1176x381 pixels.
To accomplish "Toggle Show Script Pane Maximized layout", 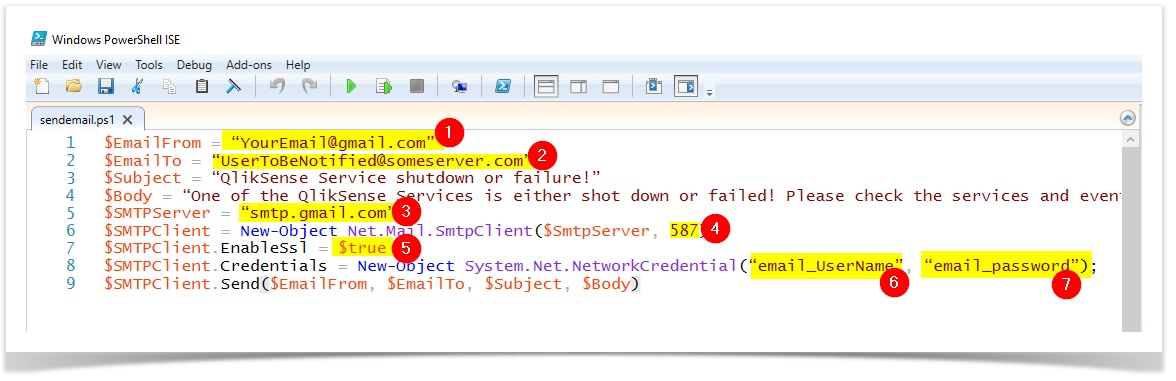I will [x=611, y=87].
